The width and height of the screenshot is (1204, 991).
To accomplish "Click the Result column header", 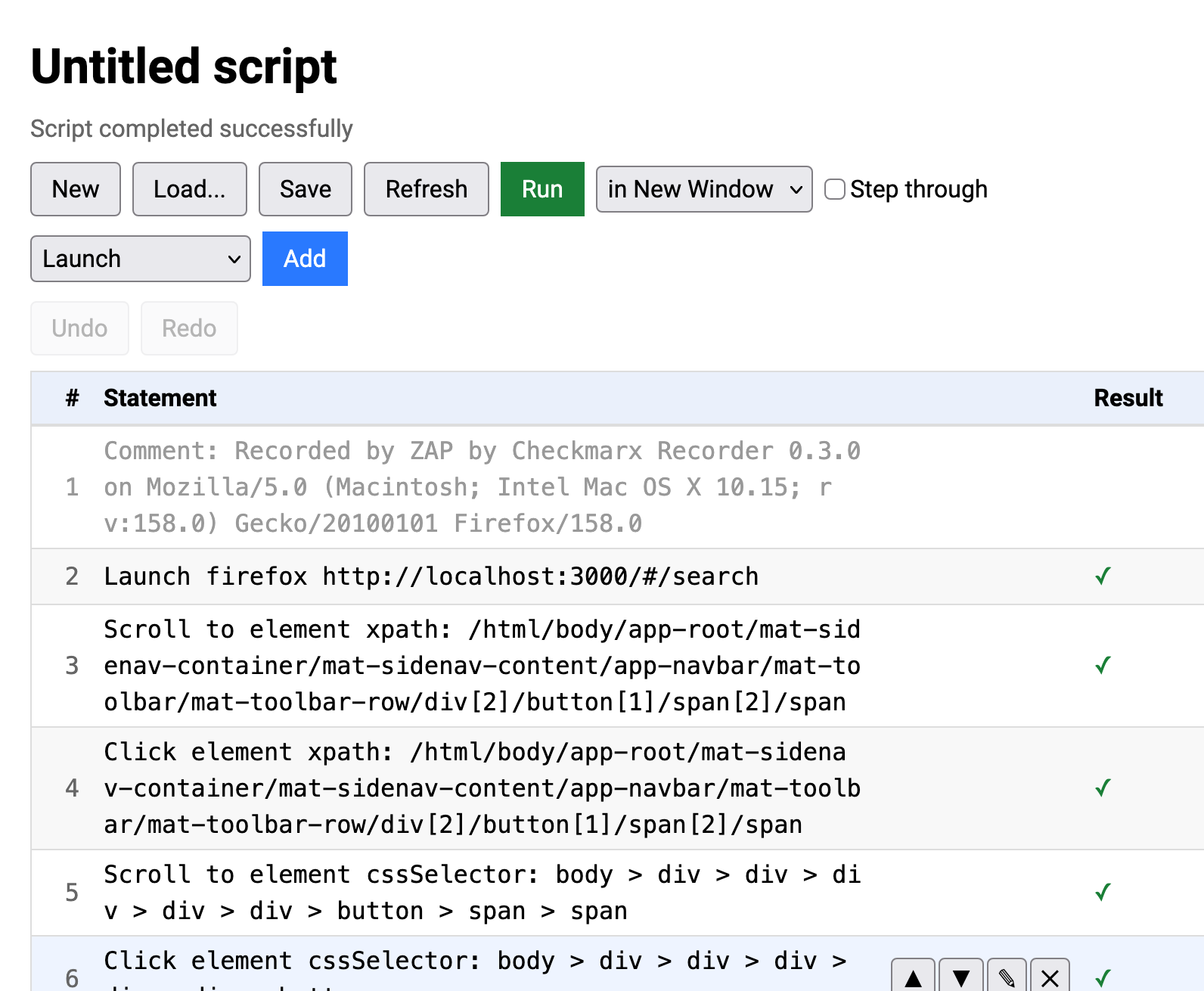I will pyautogui.click(x=1128, y=398).
